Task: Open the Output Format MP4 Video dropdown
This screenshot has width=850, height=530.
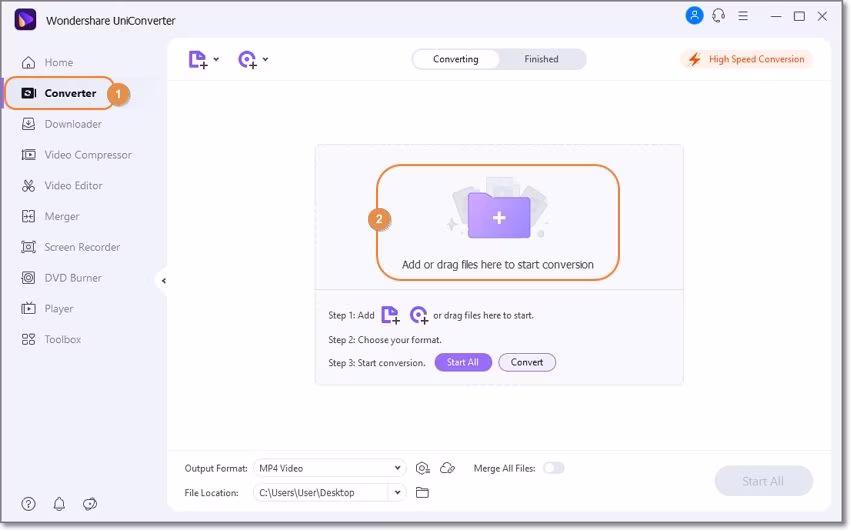Action: point(330,468)
